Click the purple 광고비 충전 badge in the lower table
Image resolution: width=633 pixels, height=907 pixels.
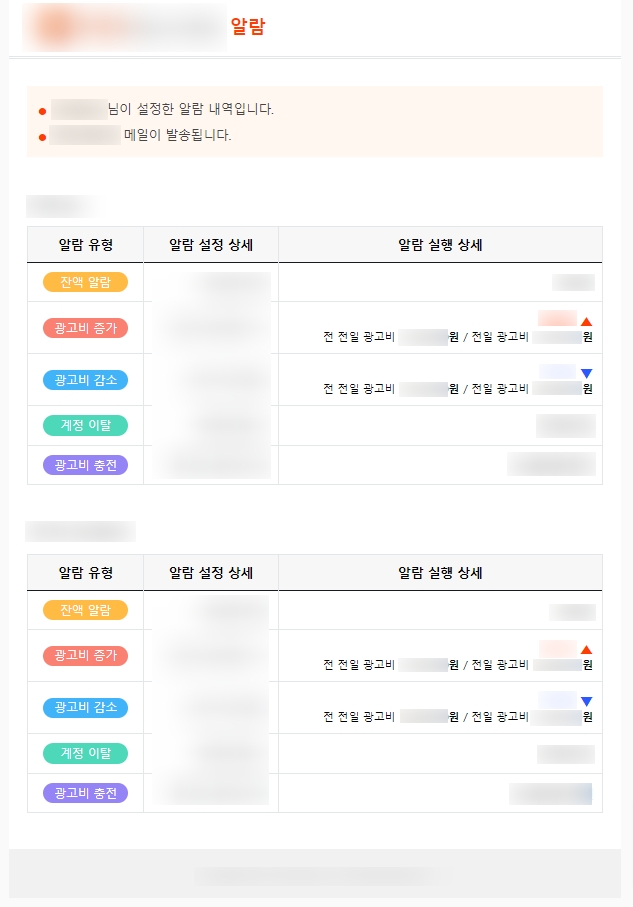pos(85,793)
